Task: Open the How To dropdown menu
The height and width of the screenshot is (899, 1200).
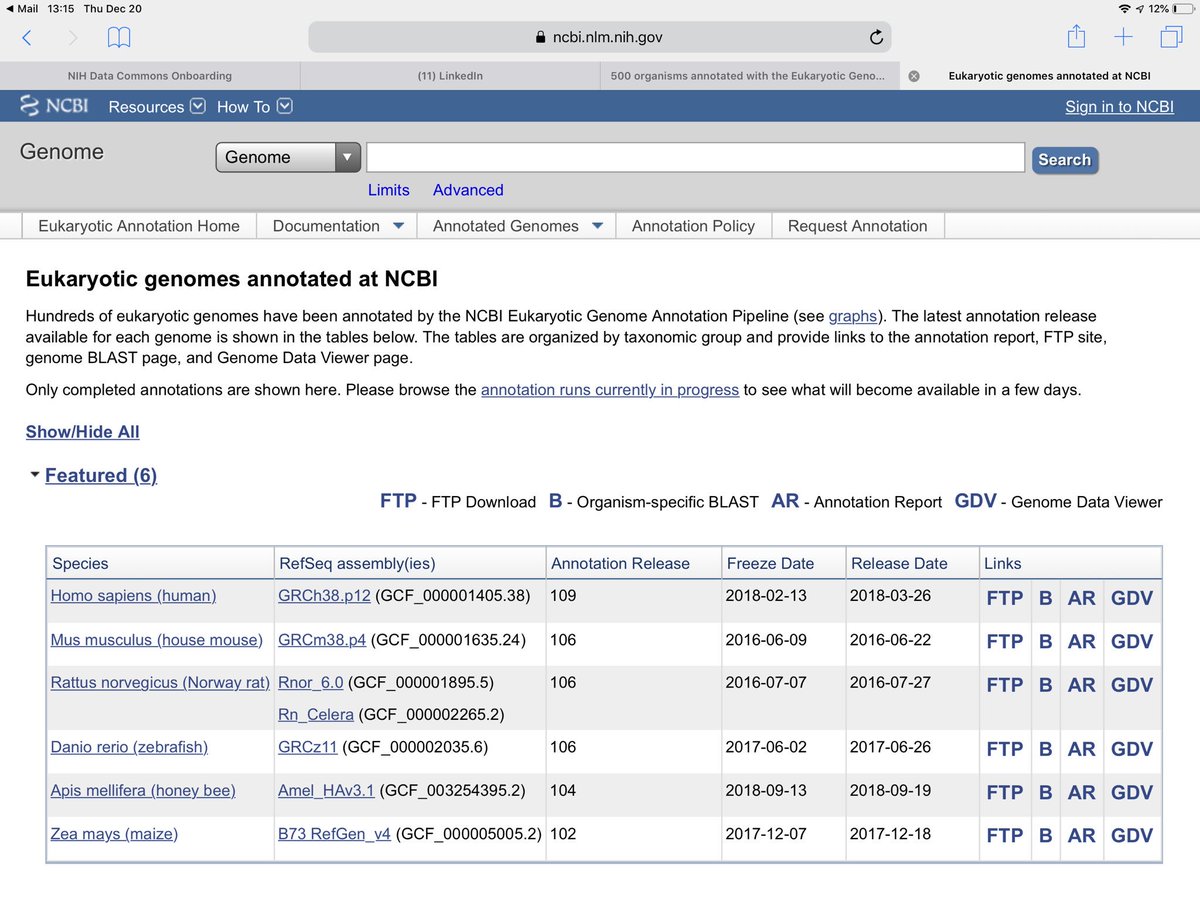Action: pyautogui.click(x=254, y=107)
